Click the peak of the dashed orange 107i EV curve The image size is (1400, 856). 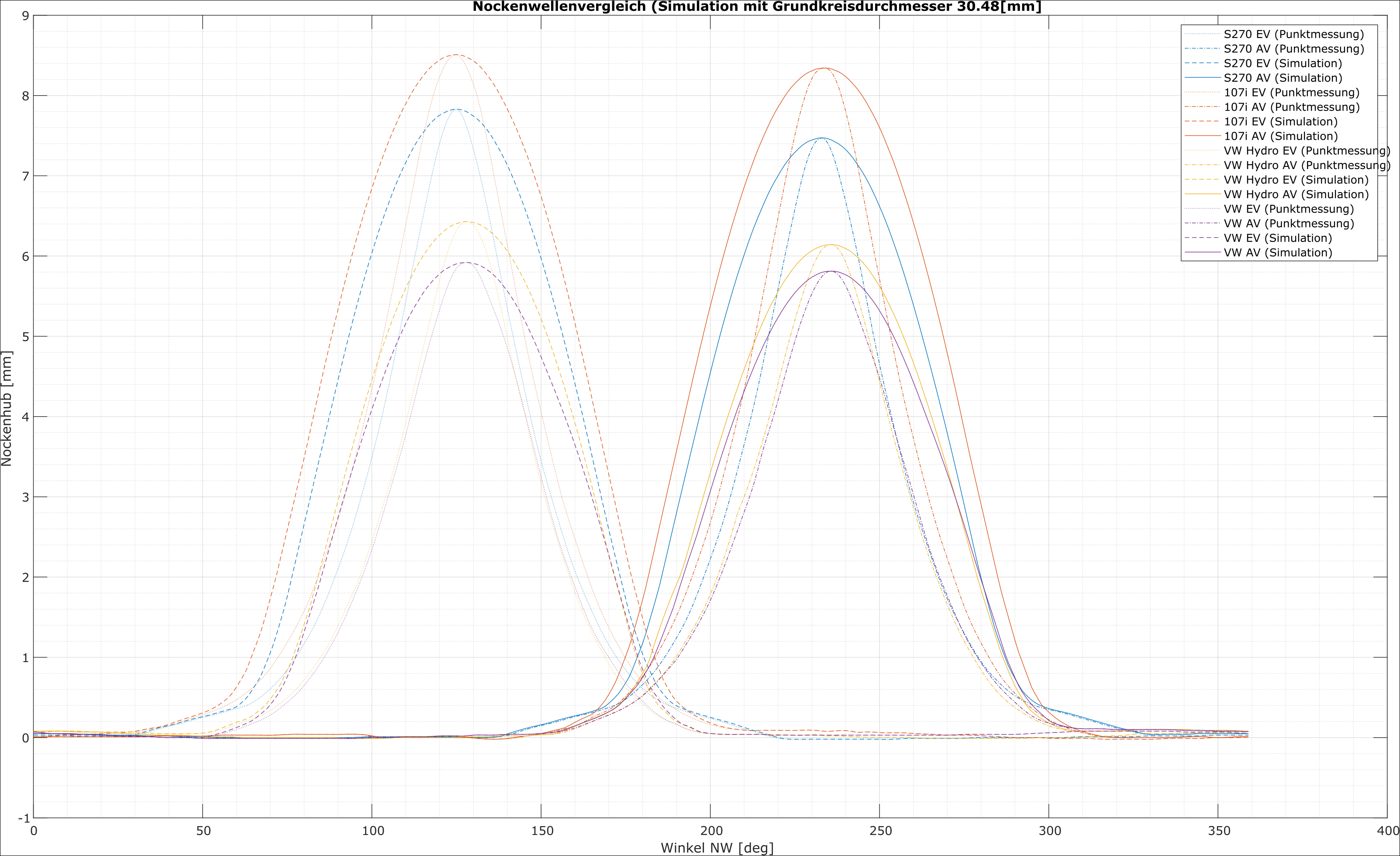pyautogui.click(x=456, y=55)
